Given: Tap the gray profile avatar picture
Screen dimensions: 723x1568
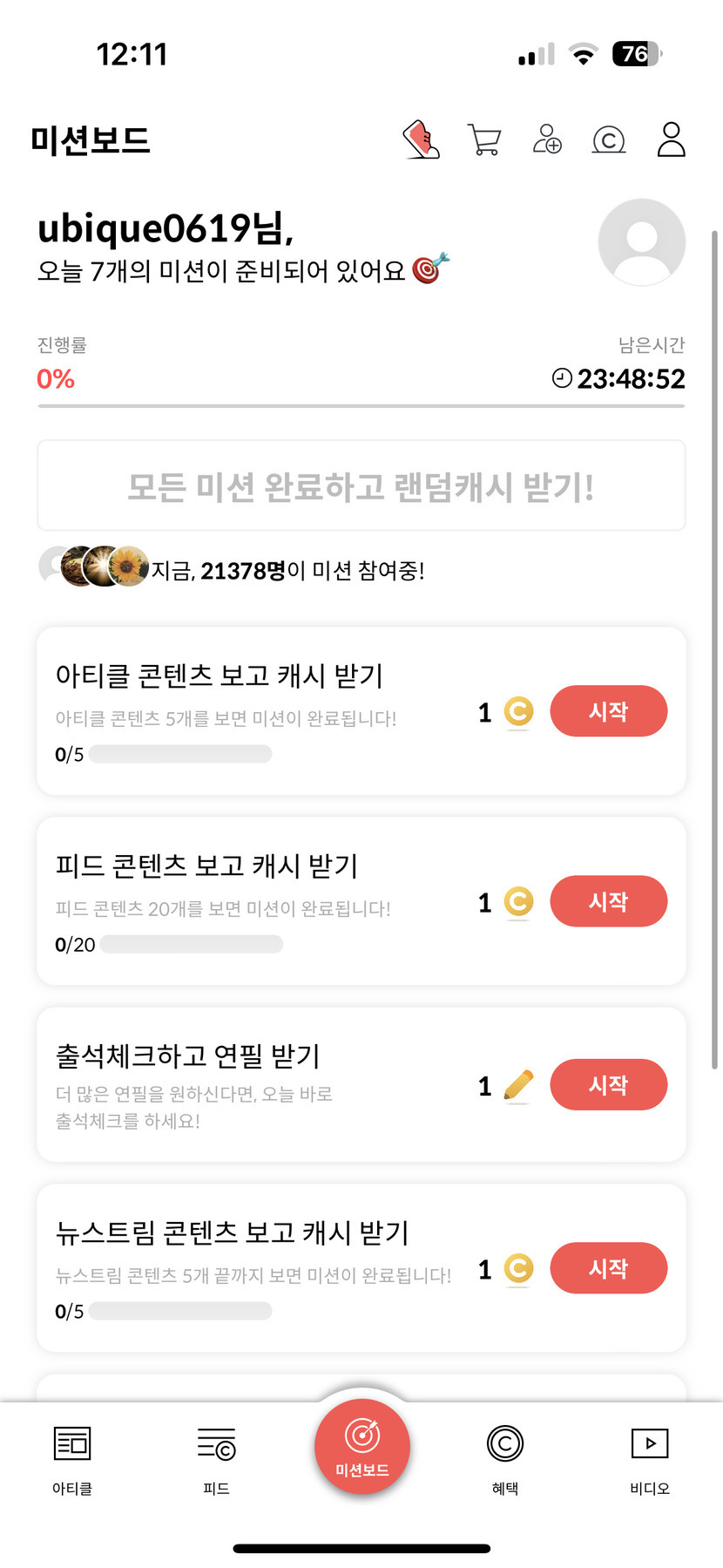Looking at the screenshot, I should pos(641,241).
